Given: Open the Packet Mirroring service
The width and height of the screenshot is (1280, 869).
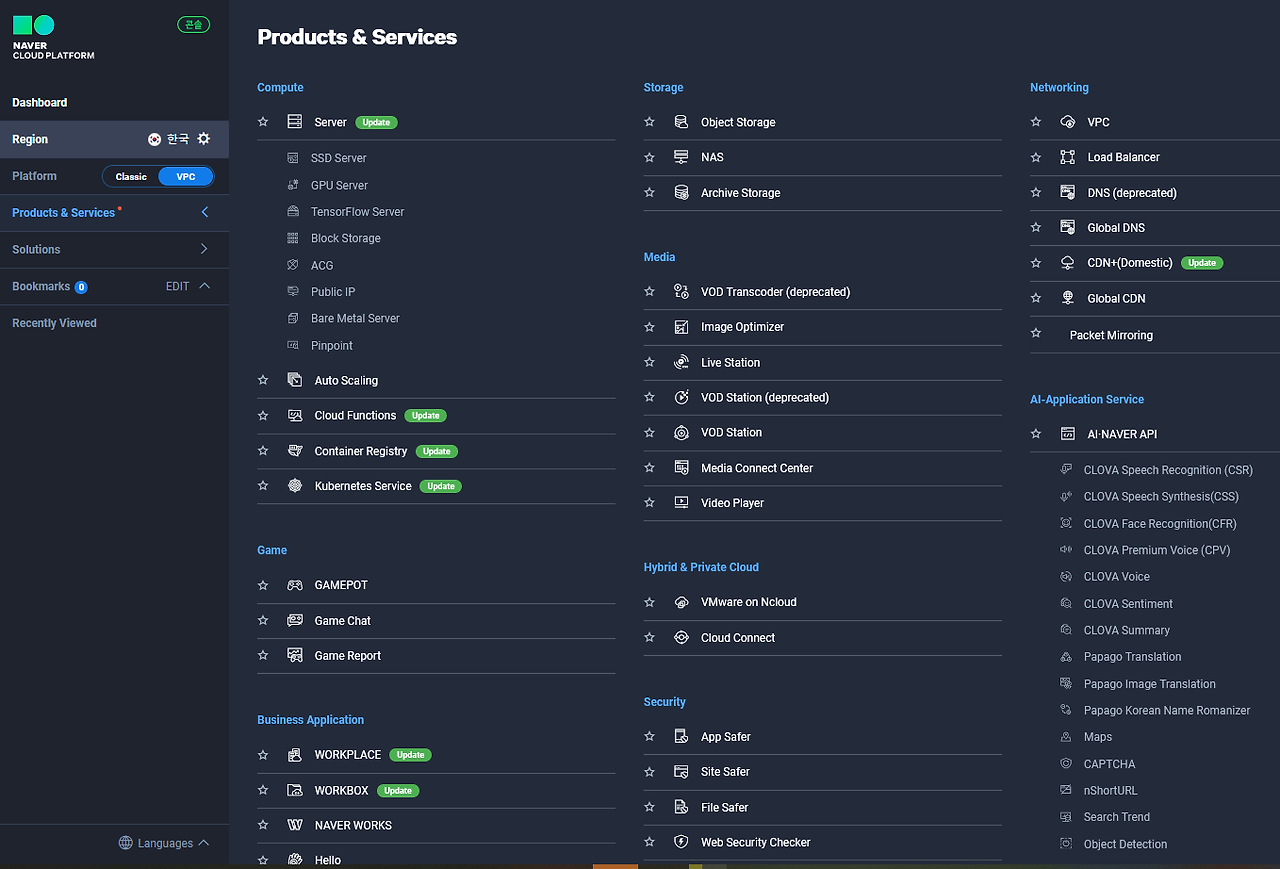Looking at the screenshot, I should tap(1111, 335).
